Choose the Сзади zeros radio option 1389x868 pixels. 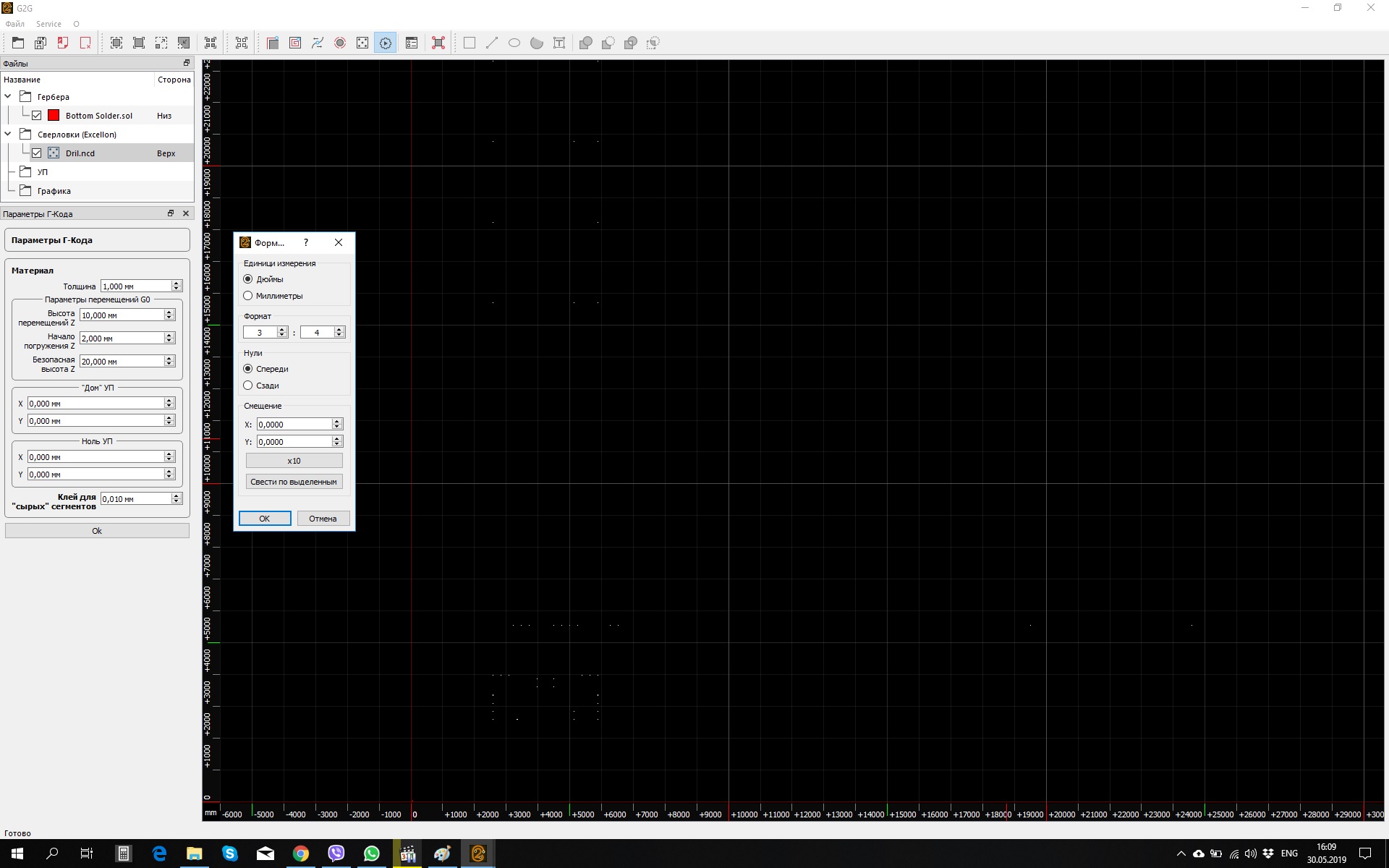point(248,385)
